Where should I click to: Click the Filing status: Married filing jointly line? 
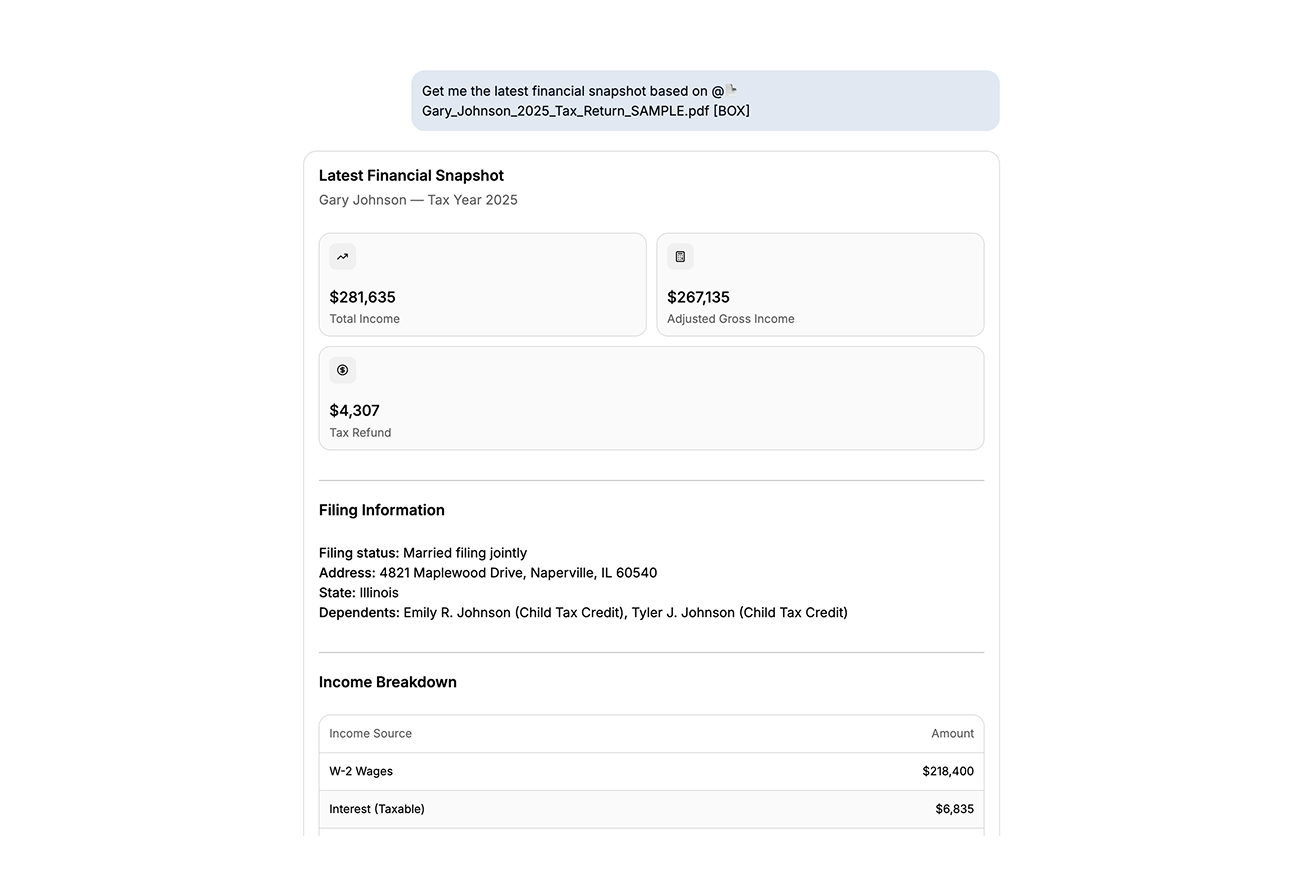tap(423, 553)
